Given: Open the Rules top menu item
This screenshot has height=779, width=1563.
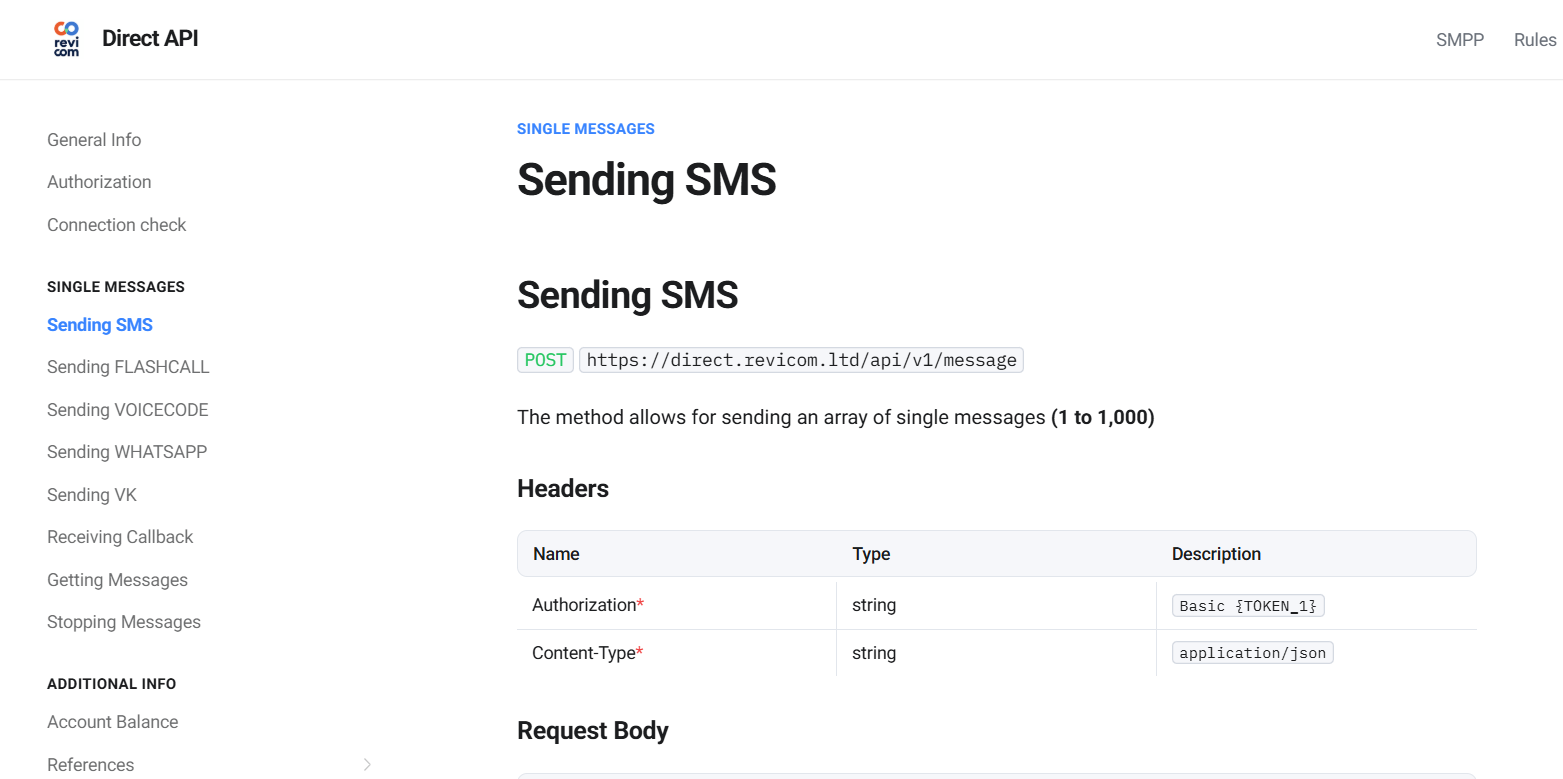Looking at the screenshot, I should tap(1534, 40).
